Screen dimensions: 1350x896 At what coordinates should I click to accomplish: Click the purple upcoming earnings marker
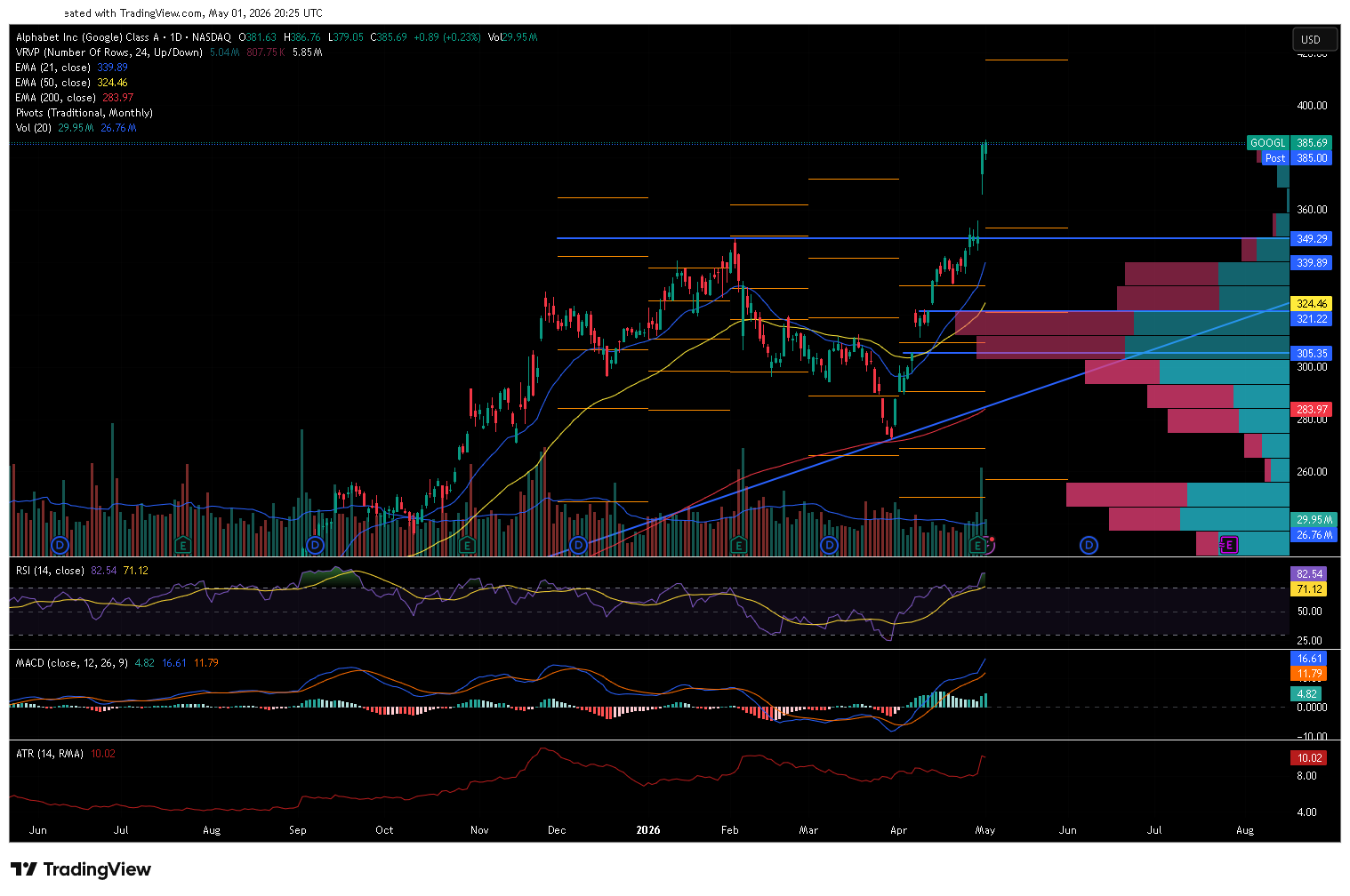pos(1229,545)
